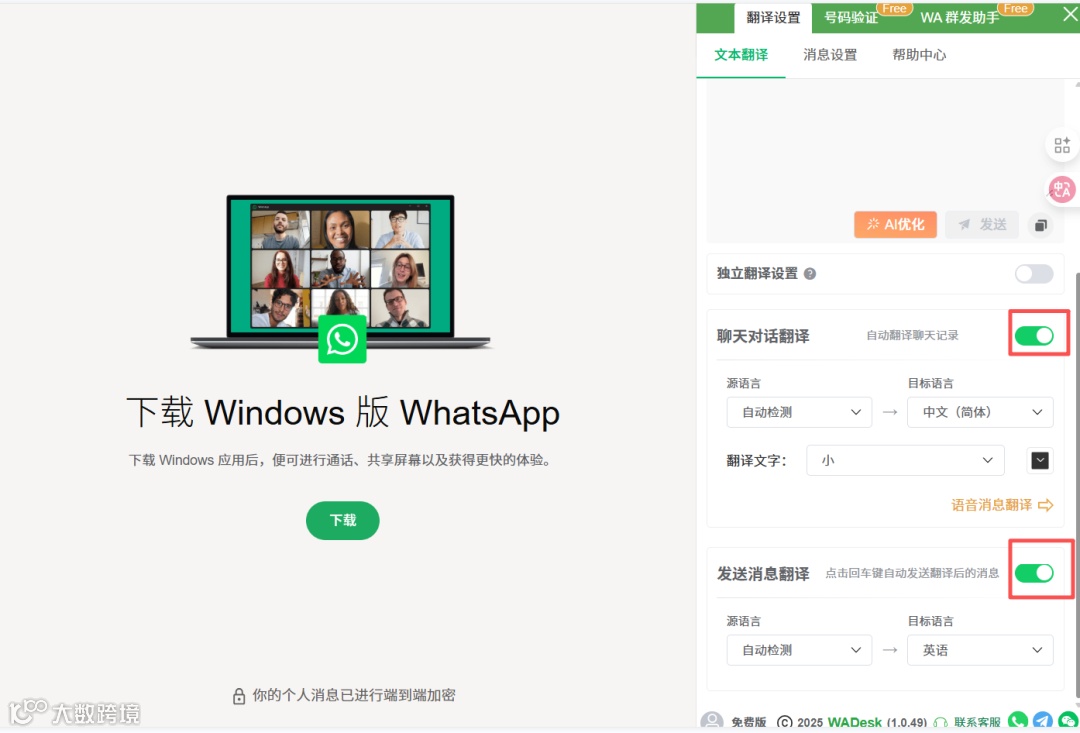Pick the black translation text color swatch
Screen dimensions: 1080x733
click(x=1040, y=460)
